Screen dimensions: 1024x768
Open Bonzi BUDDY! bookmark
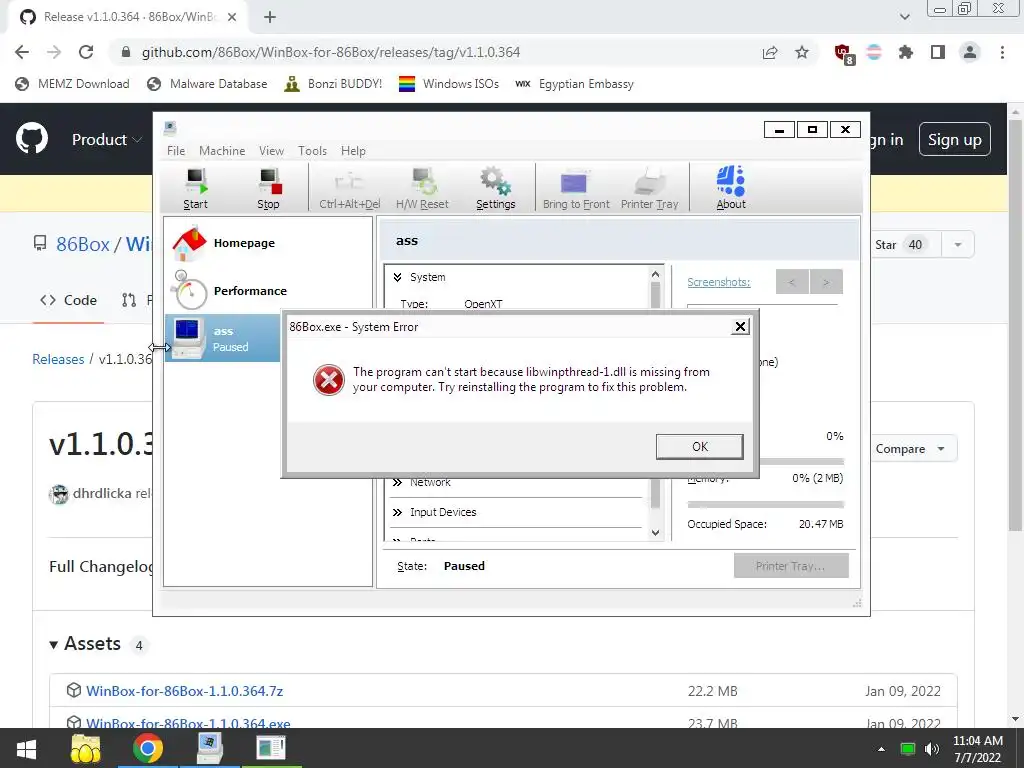[x=334, y=84]
